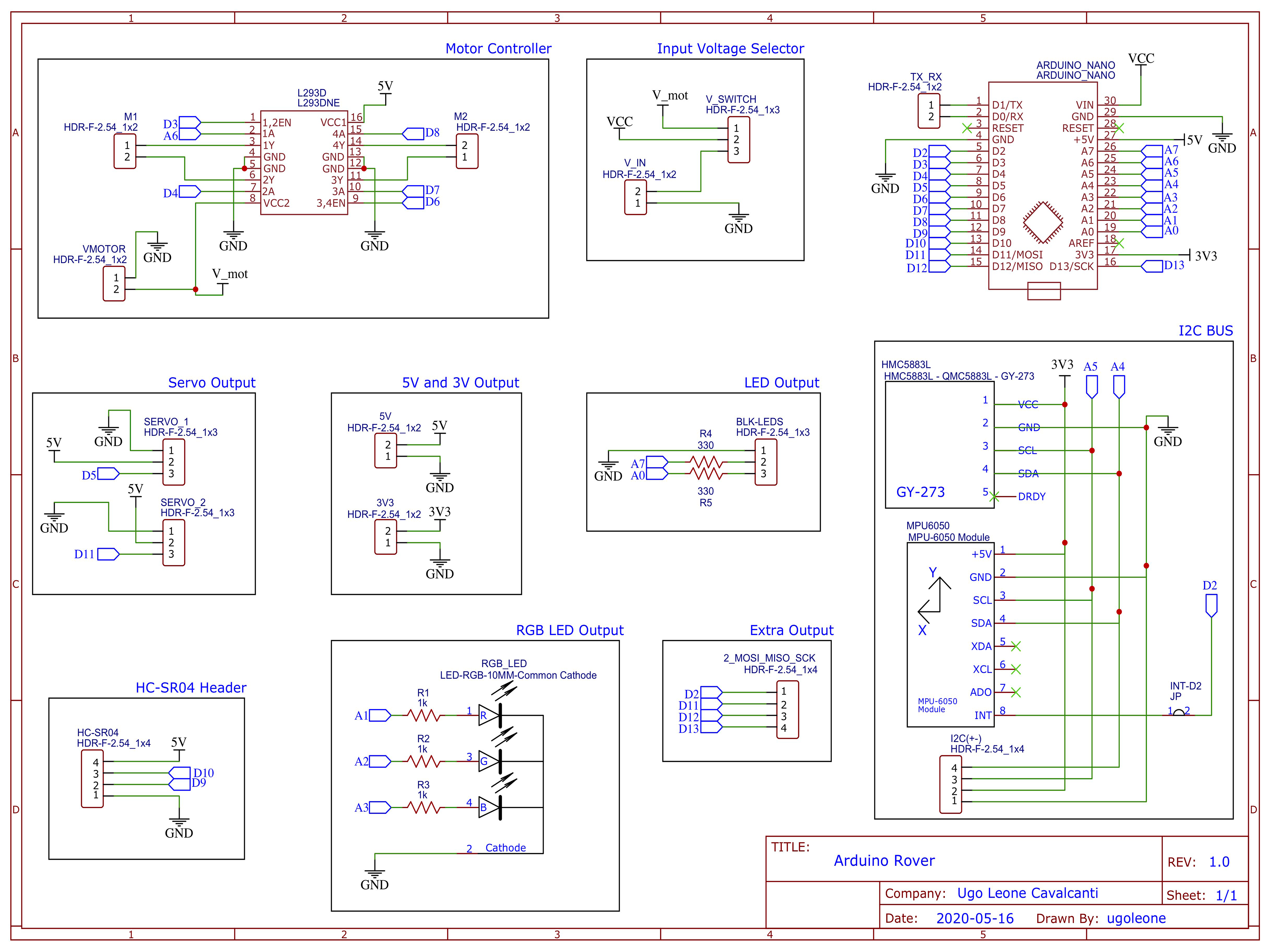
Task: Select the D8 net port flag near L293D
Action: pyautogui.click(x=420, y=134)
